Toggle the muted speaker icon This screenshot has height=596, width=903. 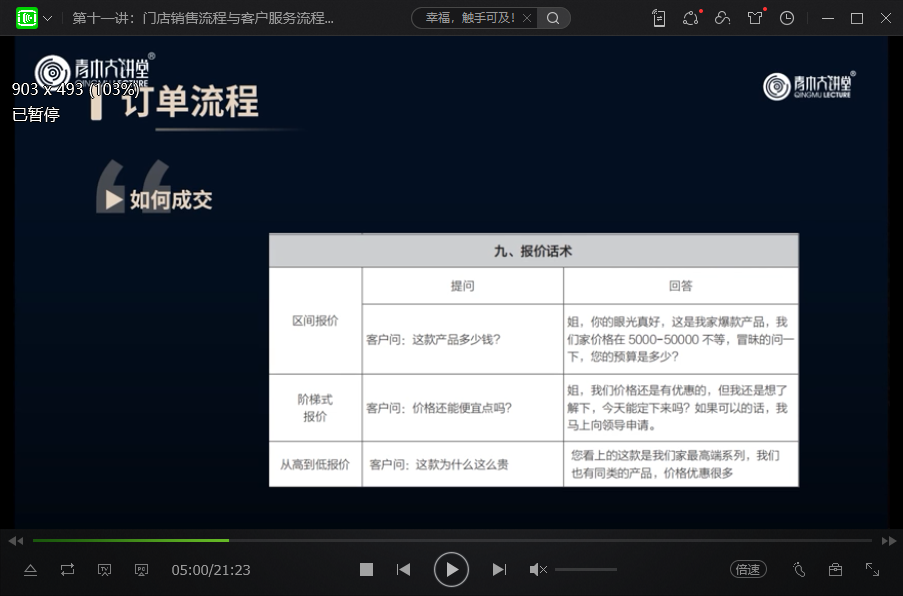[537, 569]
